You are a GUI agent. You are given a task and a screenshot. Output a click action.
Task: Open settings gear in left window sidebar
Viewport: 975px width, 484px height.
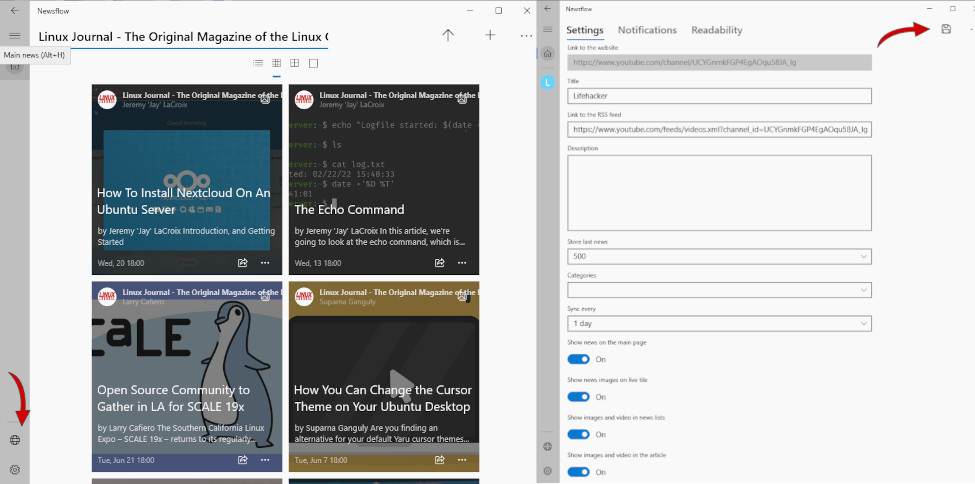click(x=15, y=469)
